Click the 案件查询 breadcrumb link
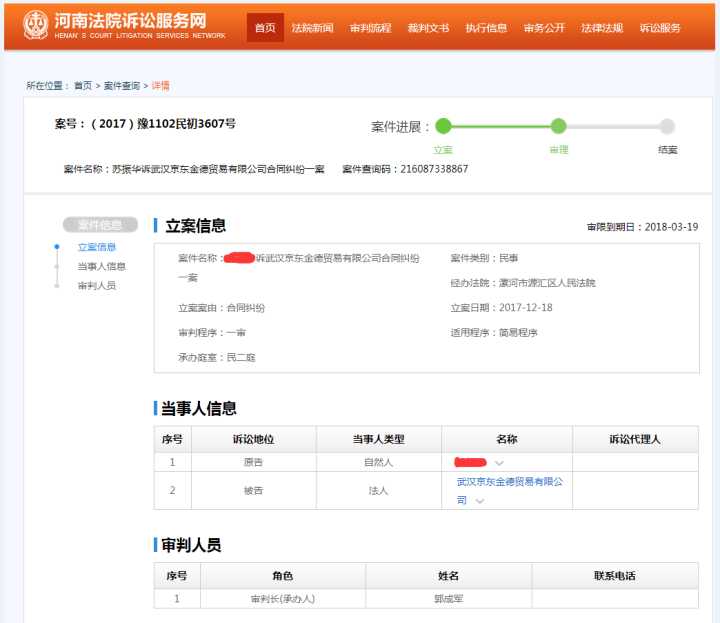Screen dimensions: 720x623 tap(123, 86)
